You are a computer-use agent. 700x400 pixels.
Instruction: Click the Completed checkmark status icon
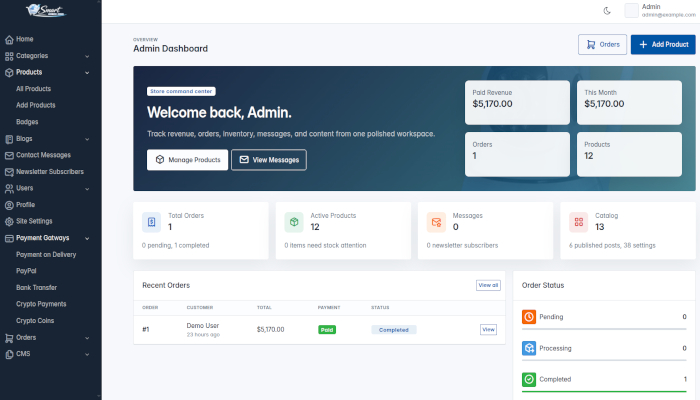(x=529, y=379)
